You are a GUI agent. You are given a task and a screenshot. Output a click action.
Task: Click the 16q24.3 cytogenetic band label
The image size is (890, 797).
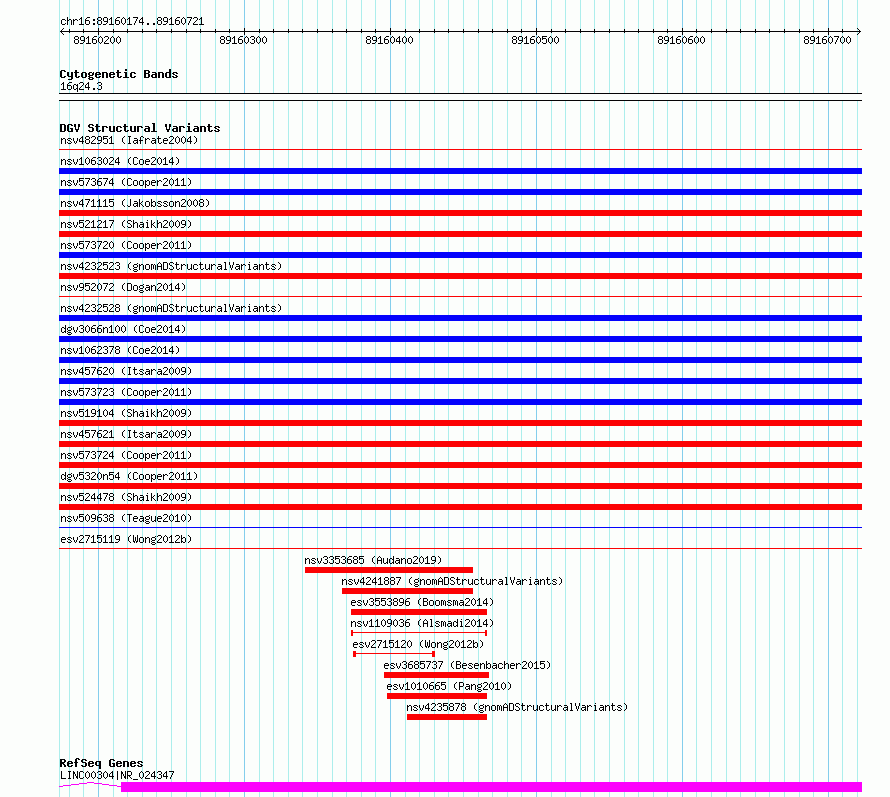point(81,86)
